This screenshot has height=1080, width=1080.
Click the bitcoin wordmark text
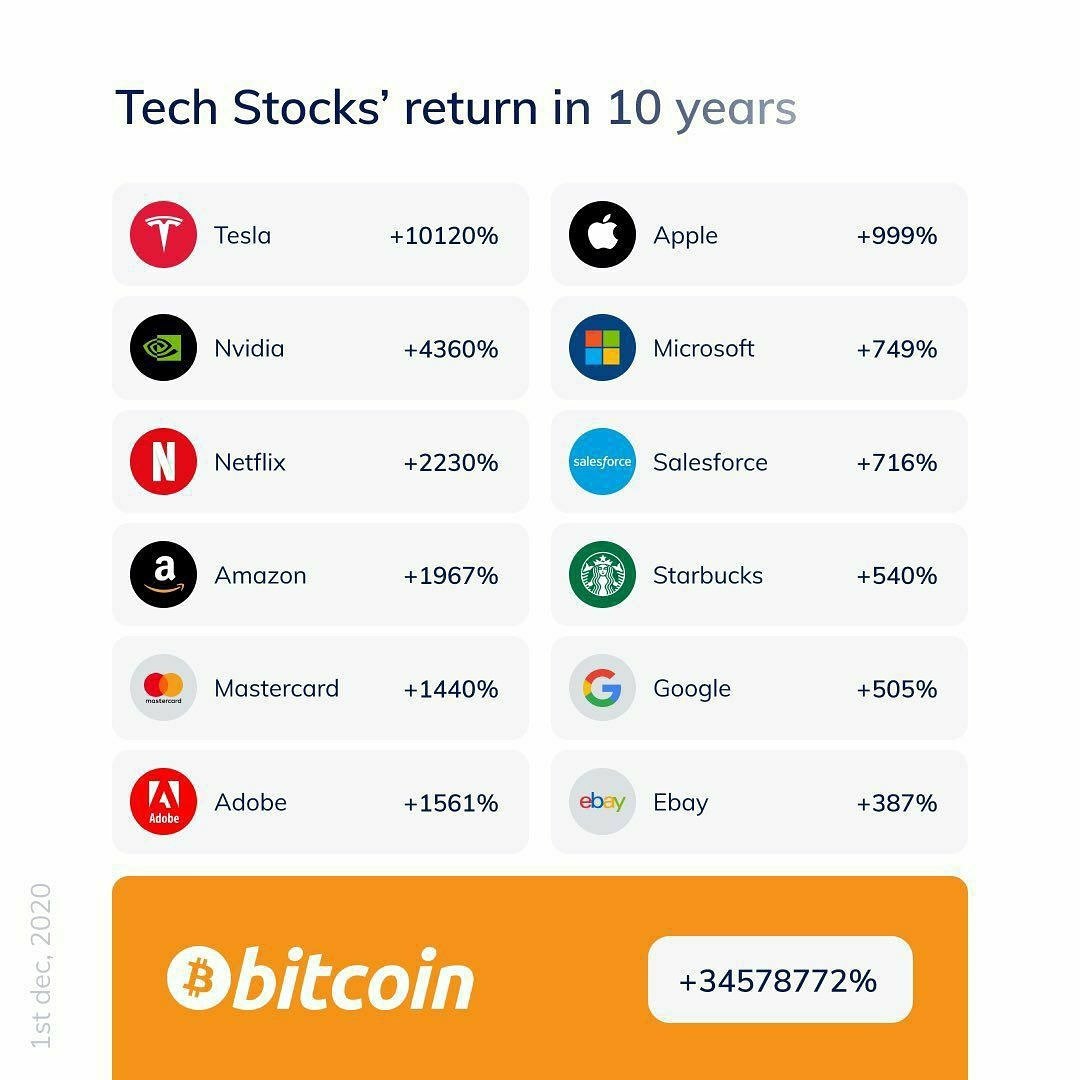353,978
